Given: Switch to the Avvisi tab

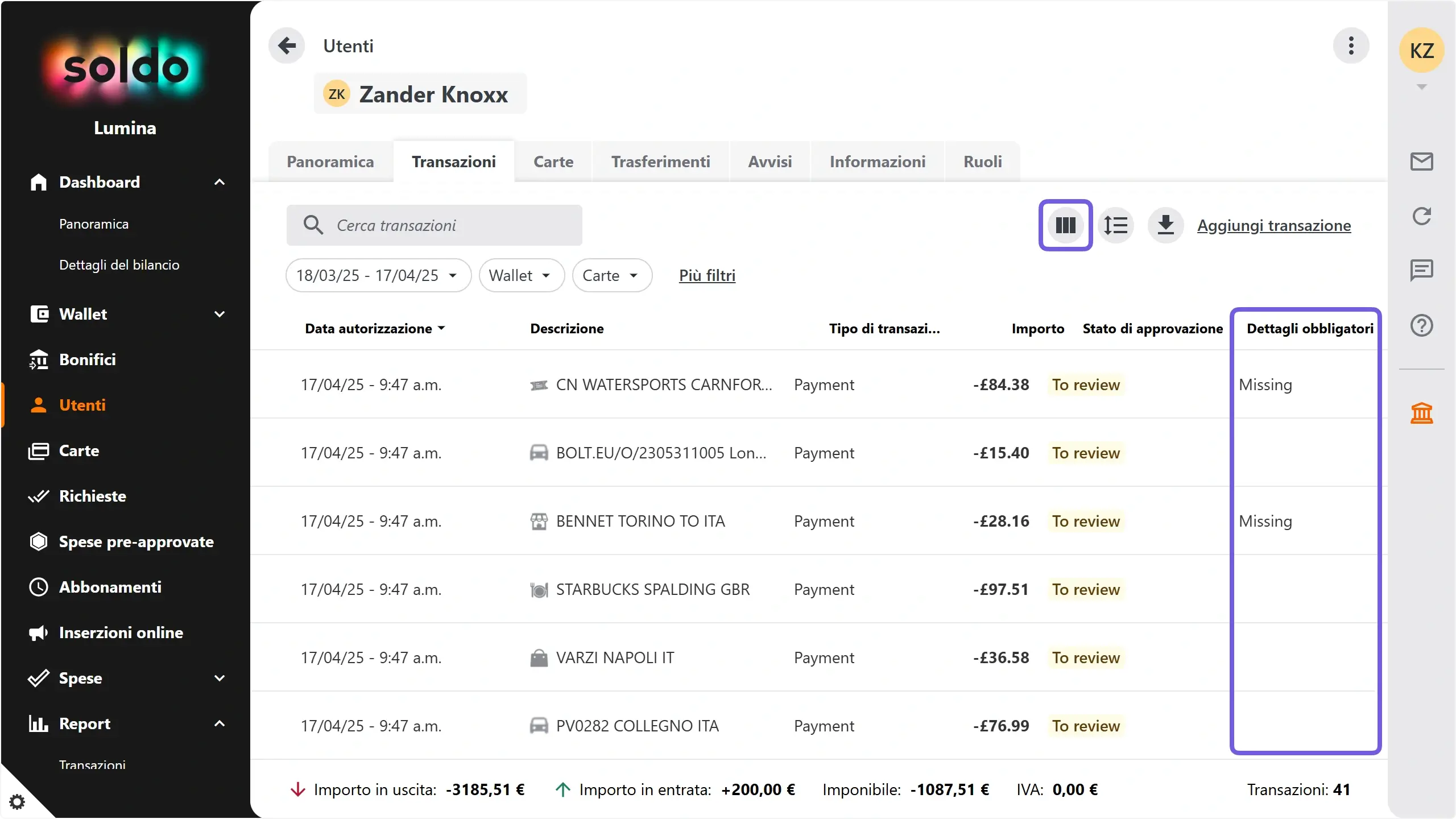Looking at the screenshot, I should pyautogui.click(x=770, y=162).
